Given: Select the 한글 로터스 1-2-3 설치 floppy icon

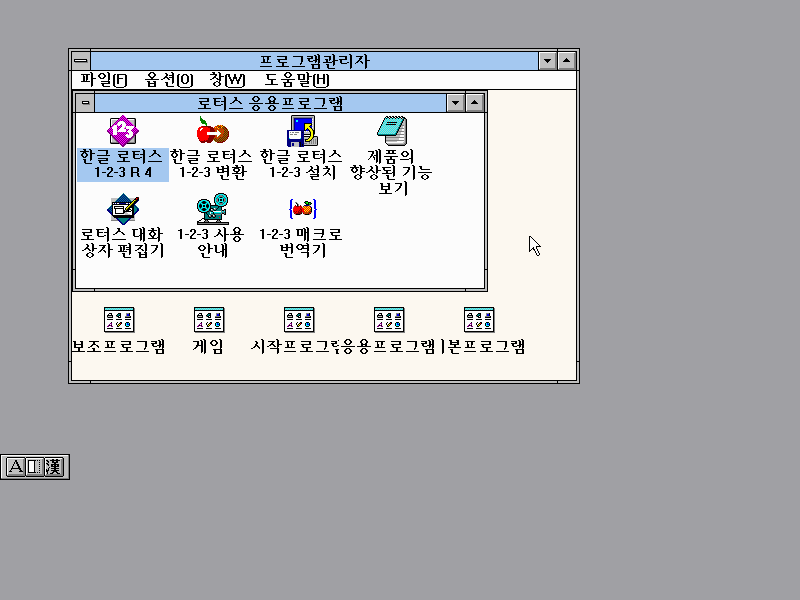Looking at the screenshot, I should click(x=303, y=131).
